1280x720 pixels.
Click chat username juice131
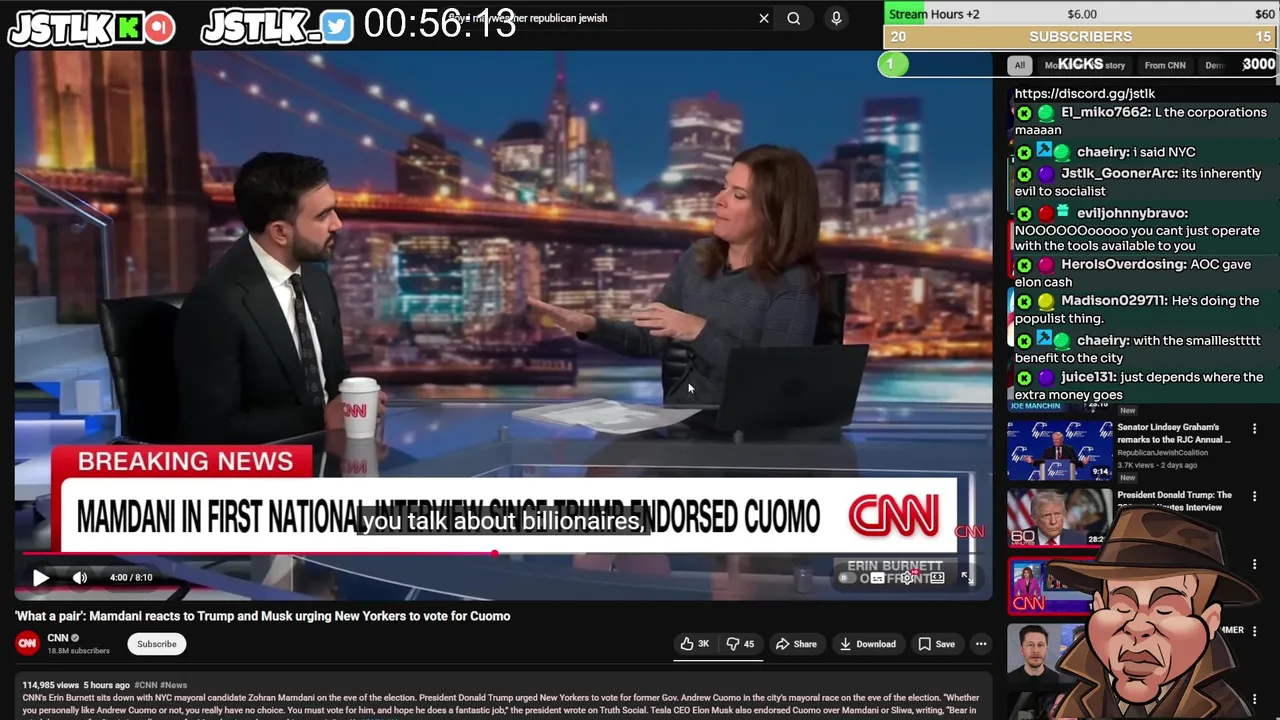pos(1088,377)
